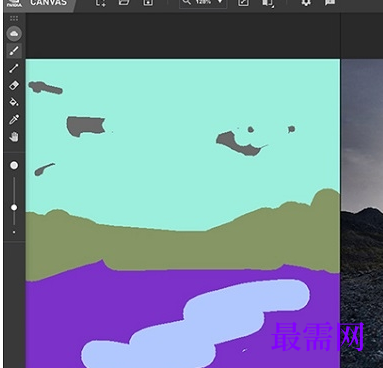Click the side-by-side view layout icon
This screenshot has height=368, width=383.
tap(267, 3)
